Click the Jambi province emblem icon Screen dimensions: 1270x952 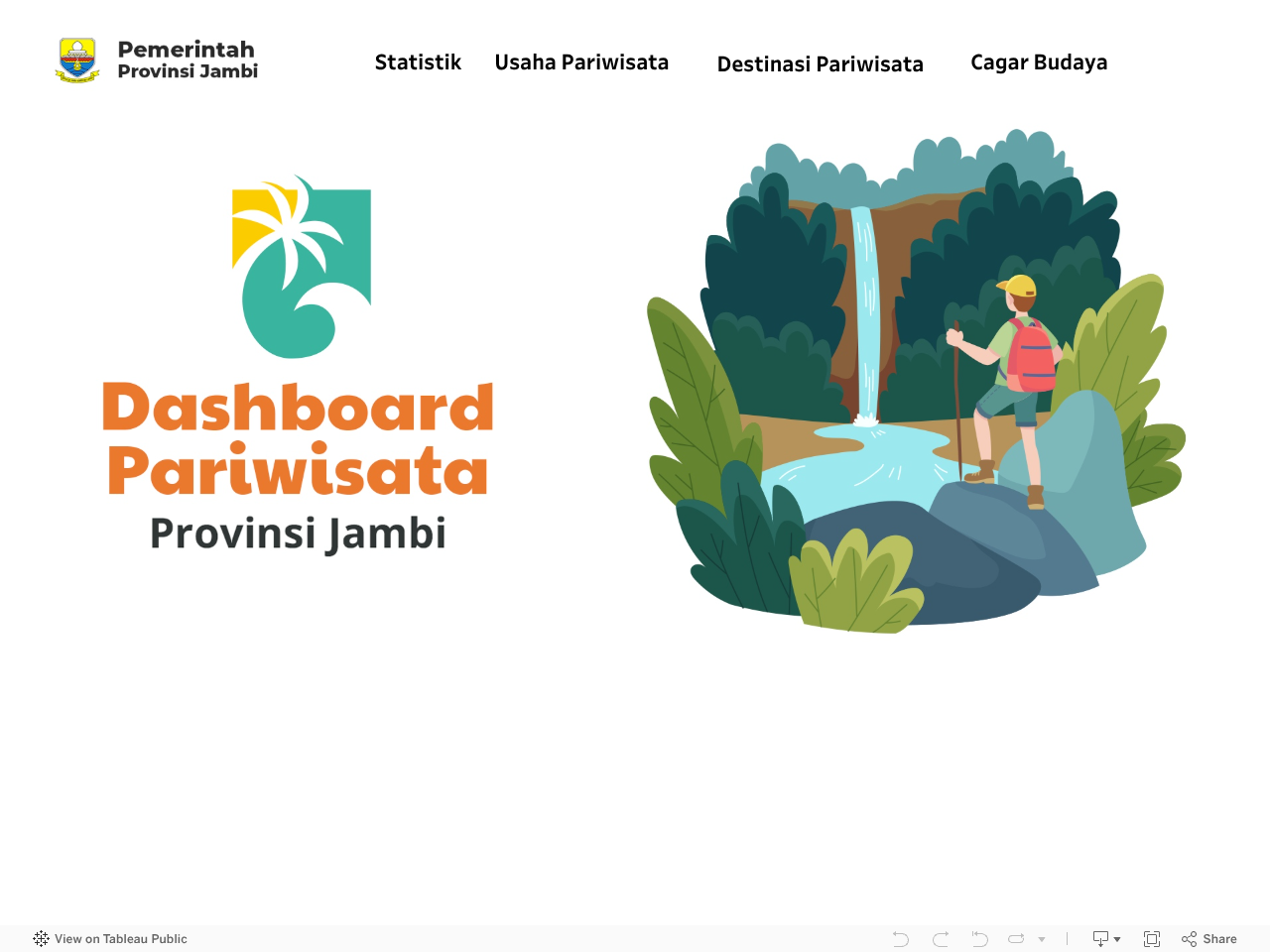click(77, 59)
